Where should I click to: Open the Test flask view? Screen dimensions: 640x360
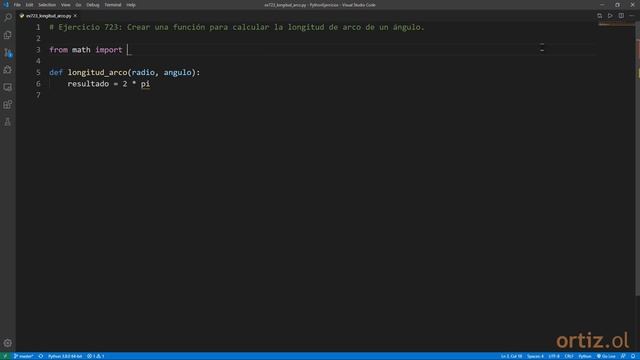pyautogui.click(x=8, y=122)
